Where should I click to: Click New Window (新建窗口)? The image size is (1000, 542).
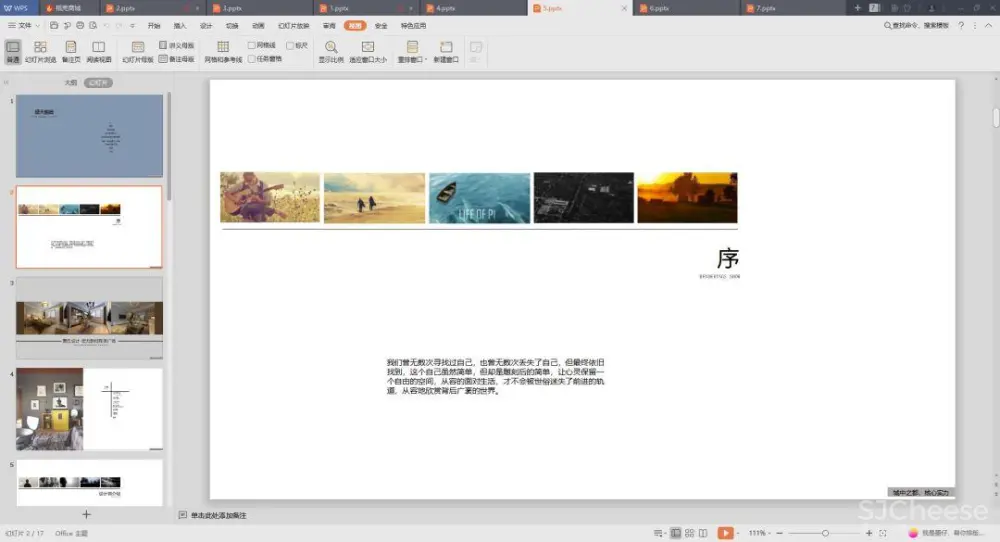[x=446, y=52]
